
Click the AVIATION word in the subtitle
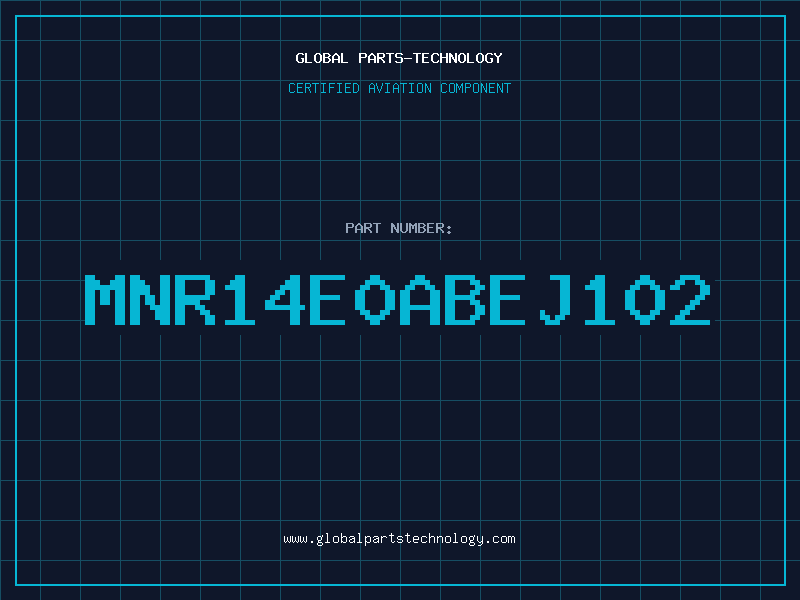coord(400,88)
